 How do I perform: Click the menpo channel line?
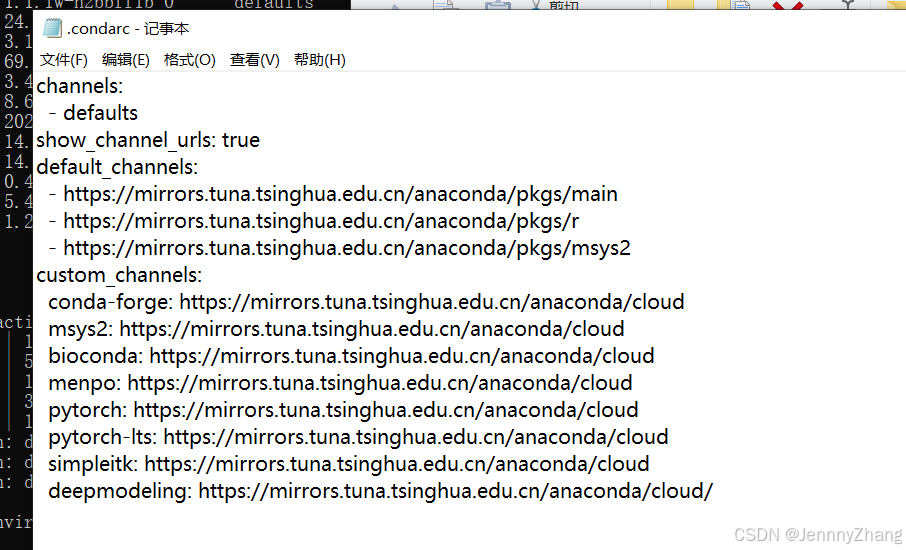coord(340,383)
